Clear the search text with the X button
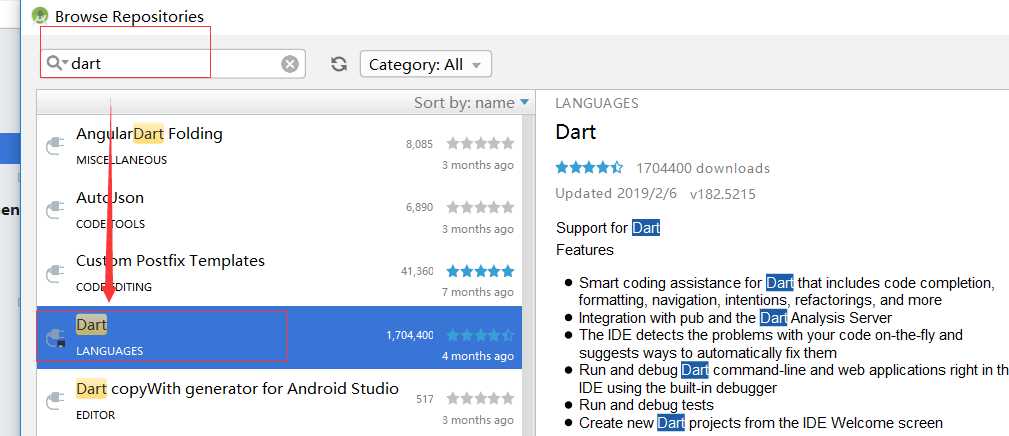The image size is (1009, 436). tap(290, 64)
